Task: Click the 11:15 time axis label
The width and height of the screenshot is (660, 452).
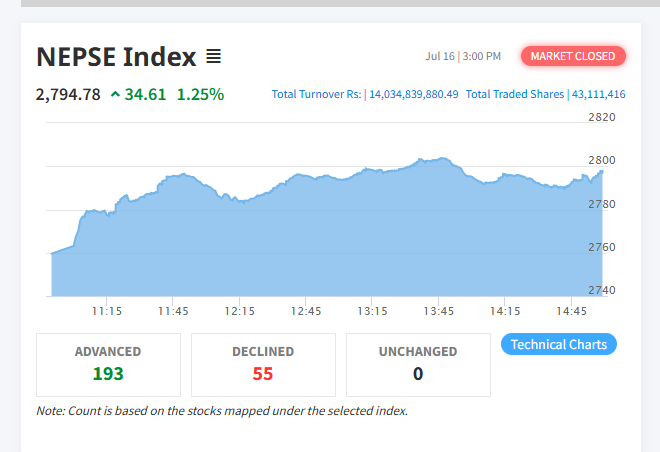Action: coord(107,311)
